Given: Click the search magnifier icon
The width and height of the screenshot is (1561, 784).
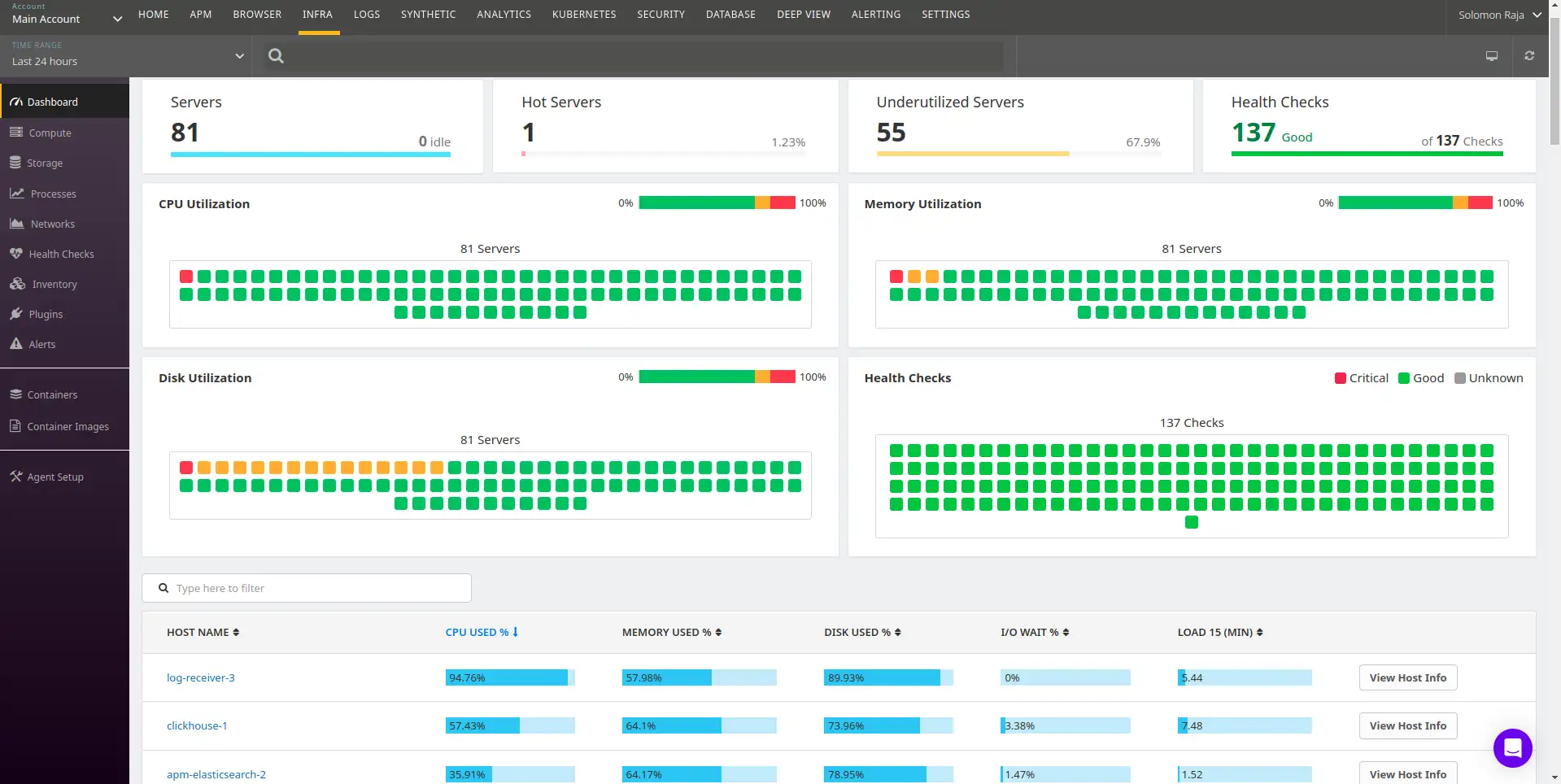Looking at the screenshot, I should [276, 56].
